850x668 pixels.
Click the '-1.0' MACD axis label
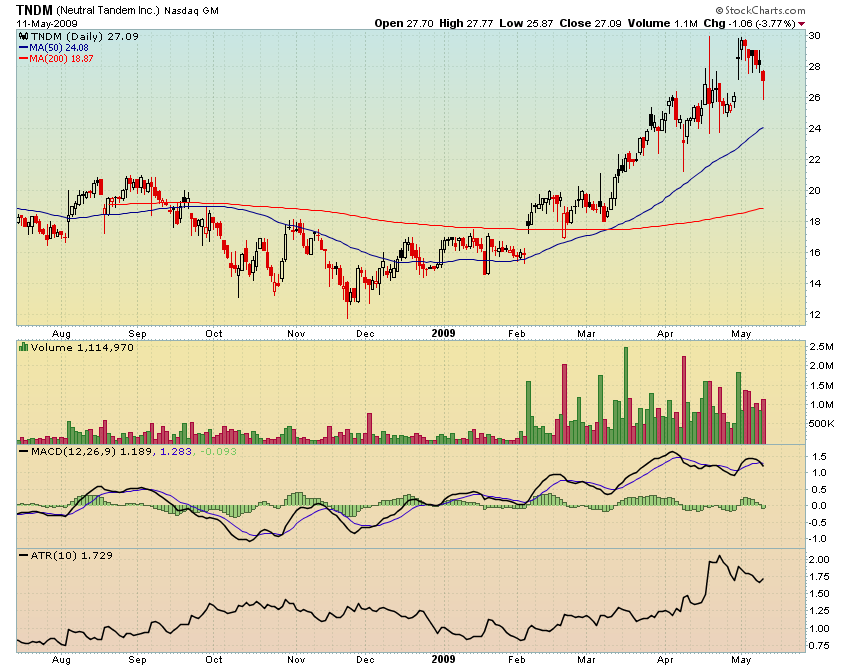pos(817,538)
